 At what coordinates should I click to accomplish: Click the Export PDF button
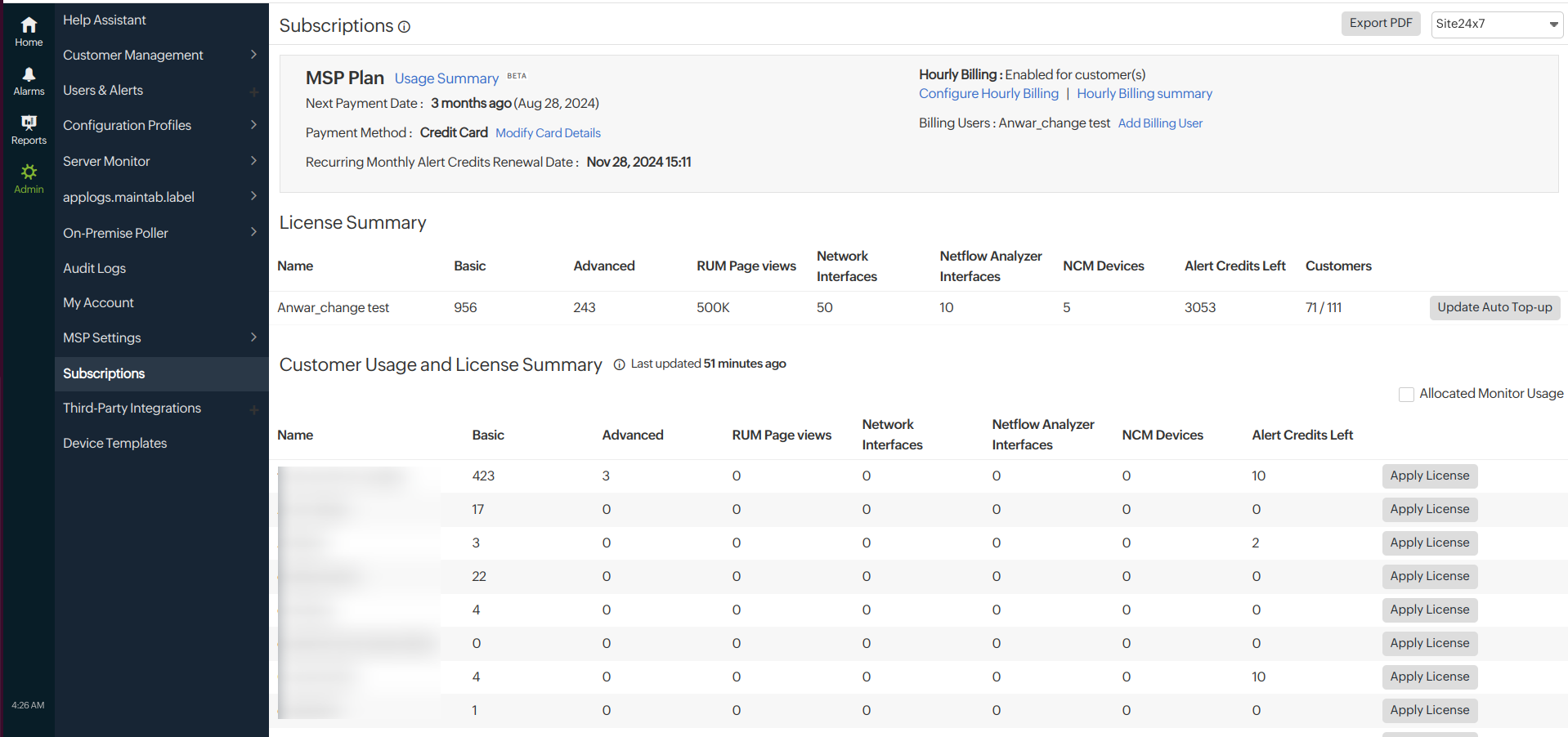(1380, 24)
